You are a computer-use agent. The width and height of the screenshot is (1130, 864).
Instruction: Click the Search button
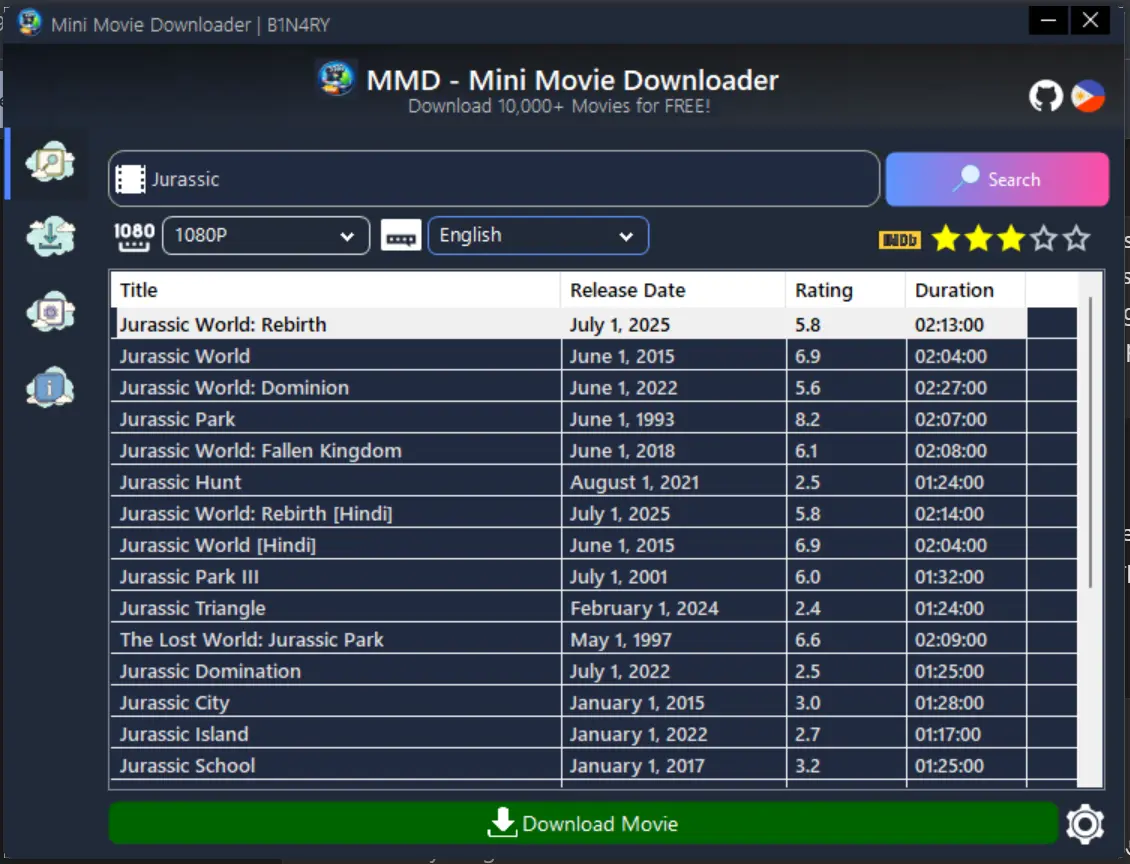tap(997, 179)
